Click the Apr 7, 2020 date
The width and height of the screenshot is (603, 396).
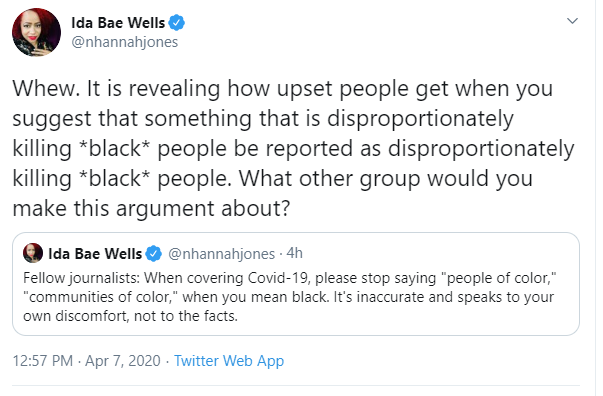123,361
